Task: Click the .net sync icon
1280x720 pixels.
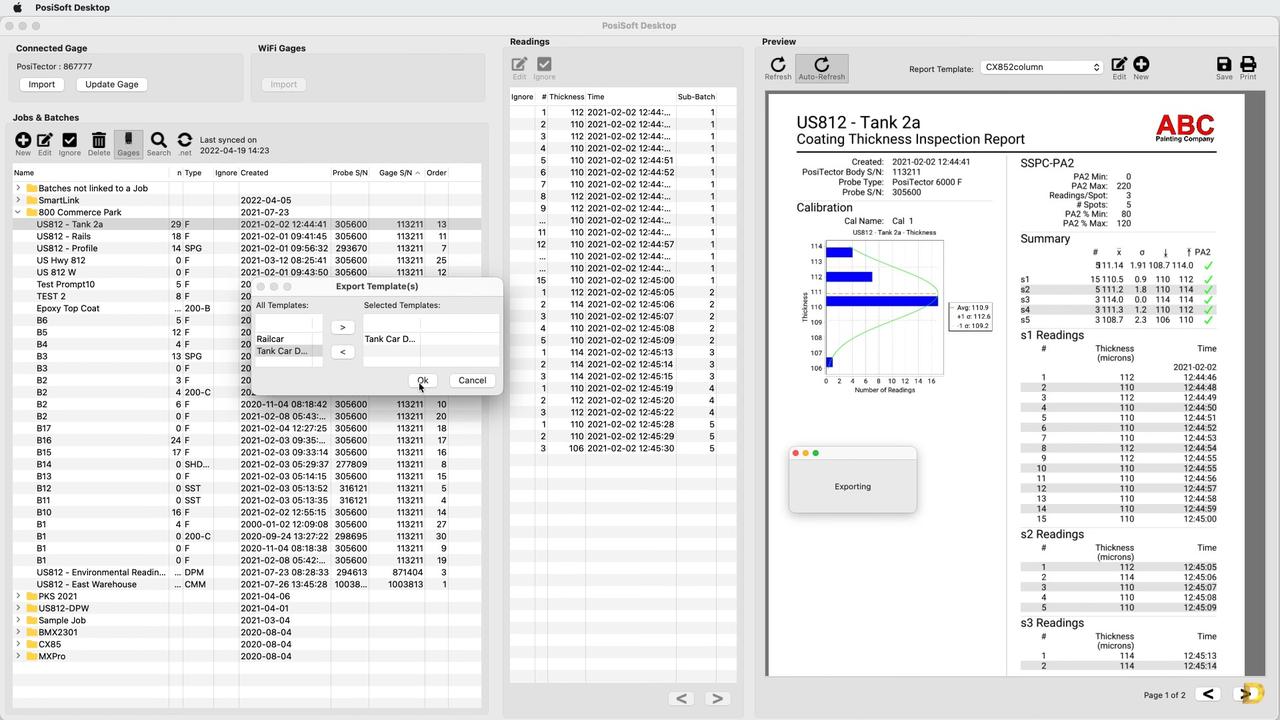Action: 185,143
